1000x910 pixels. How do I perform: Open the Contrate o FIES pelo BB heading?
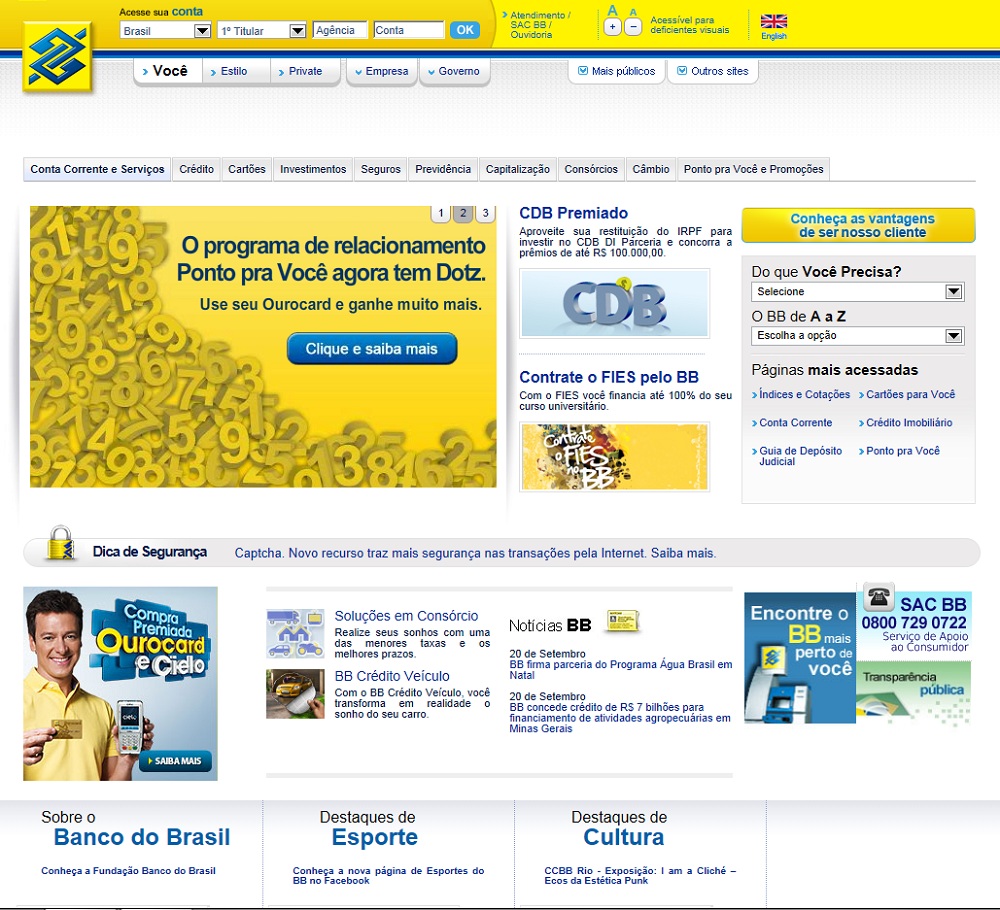609,377
